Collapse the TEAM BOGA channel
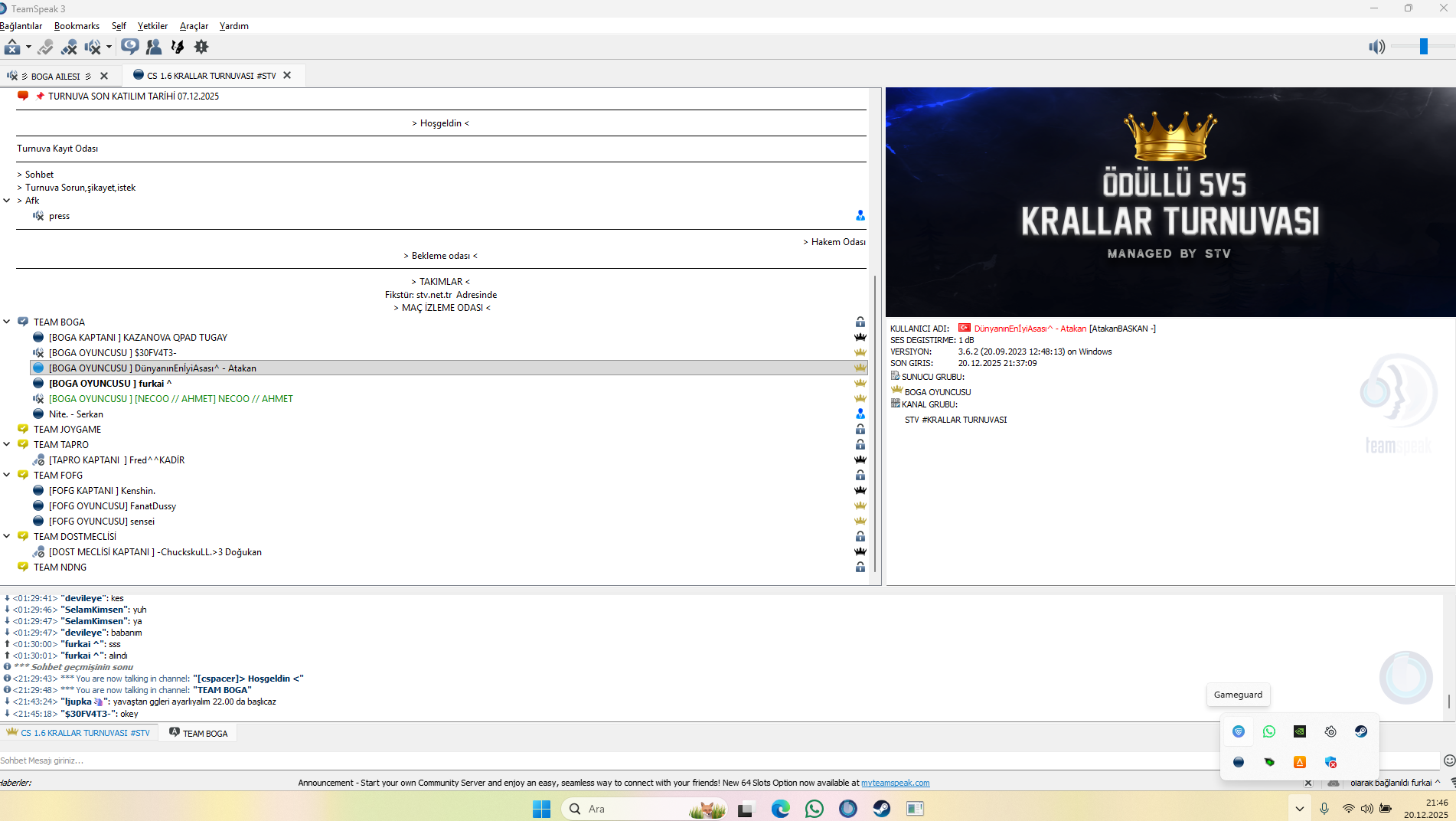Screen dimensions: 1456x821 coord(7,322)
